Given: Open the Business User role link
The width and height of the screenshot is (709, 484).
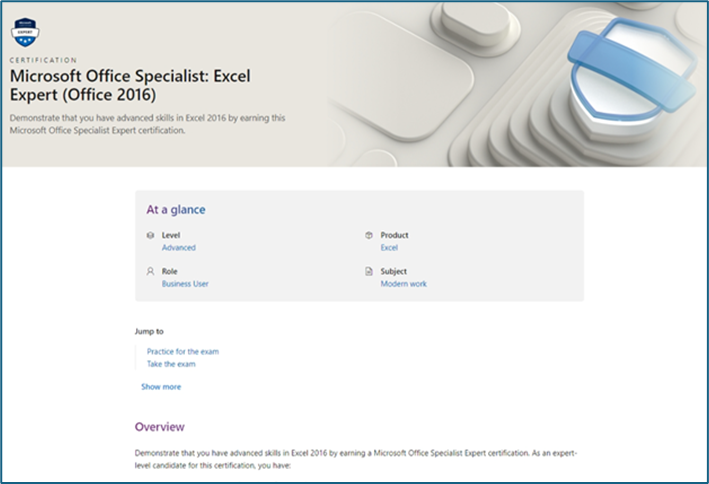Looking at the screenshot, I should (x=185, y=284).
